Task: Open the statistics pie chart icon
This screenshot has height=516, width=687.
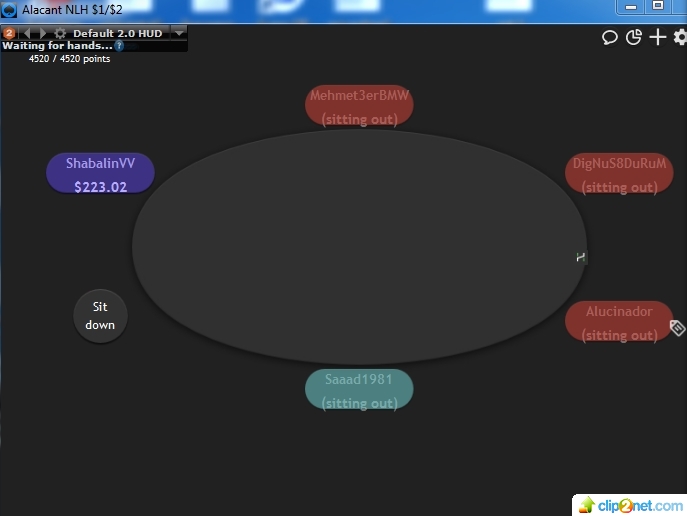Action: point(634,38)
